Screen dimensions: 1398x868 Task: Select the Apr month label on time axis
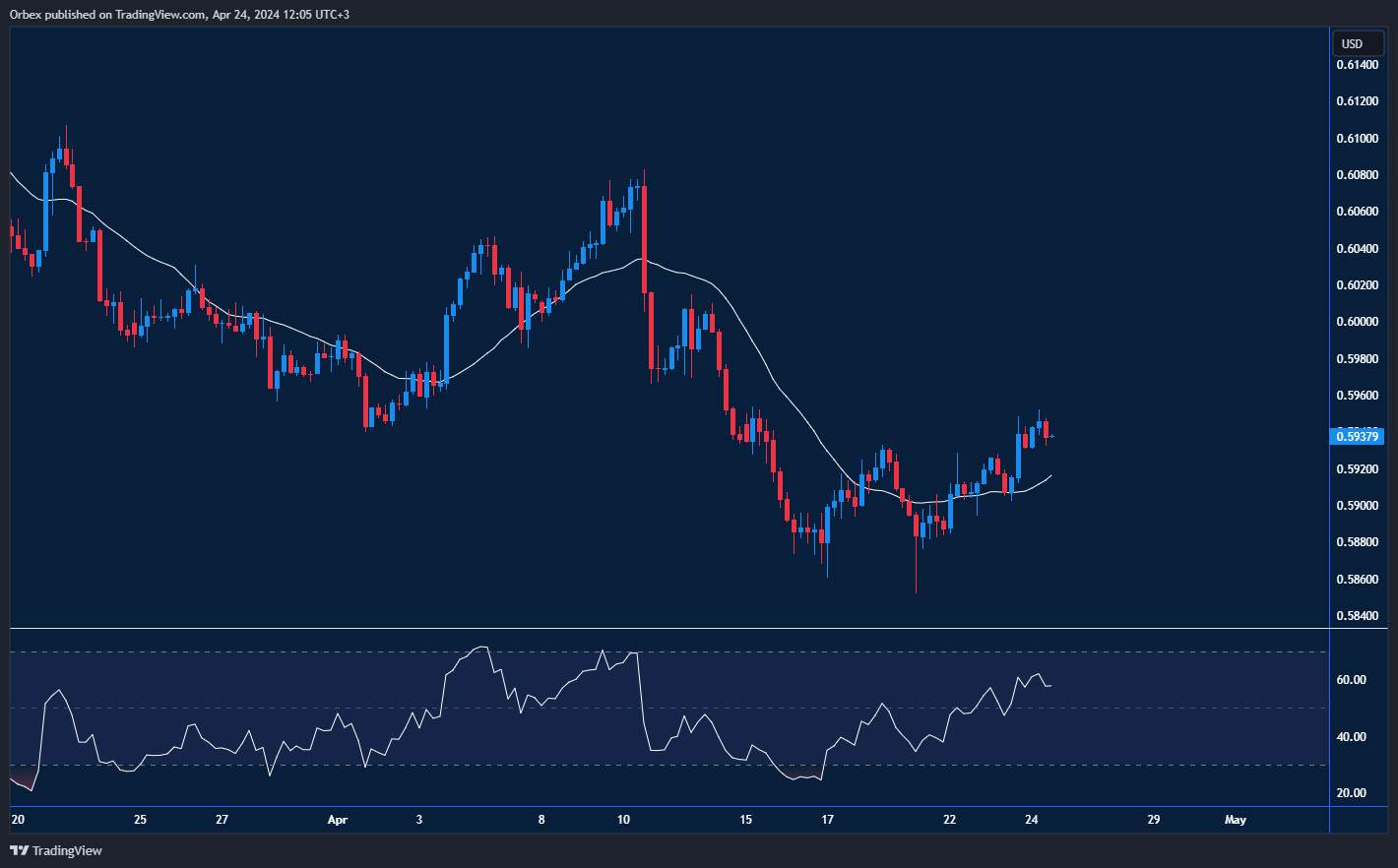[338, 820]
